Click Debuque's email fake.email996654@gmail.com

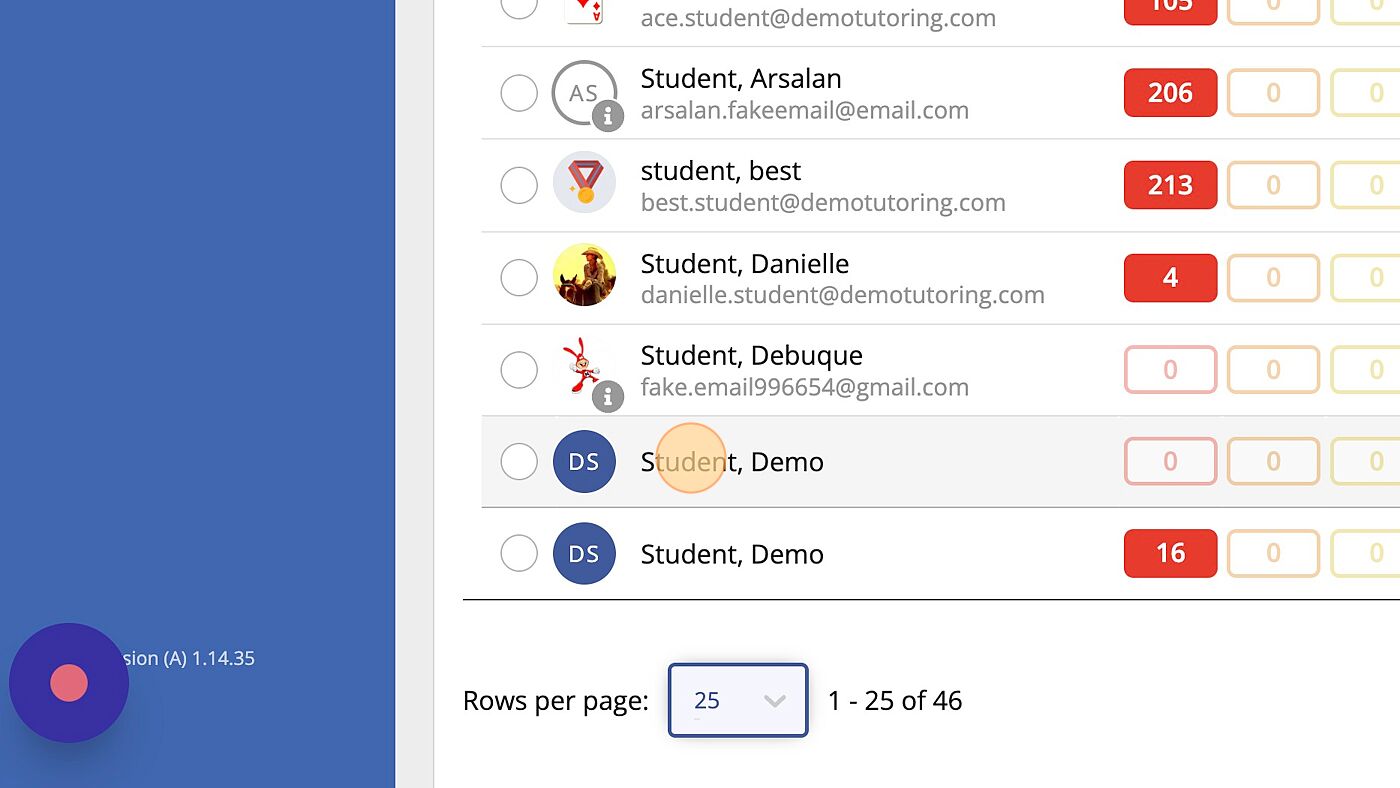[804, 388]
